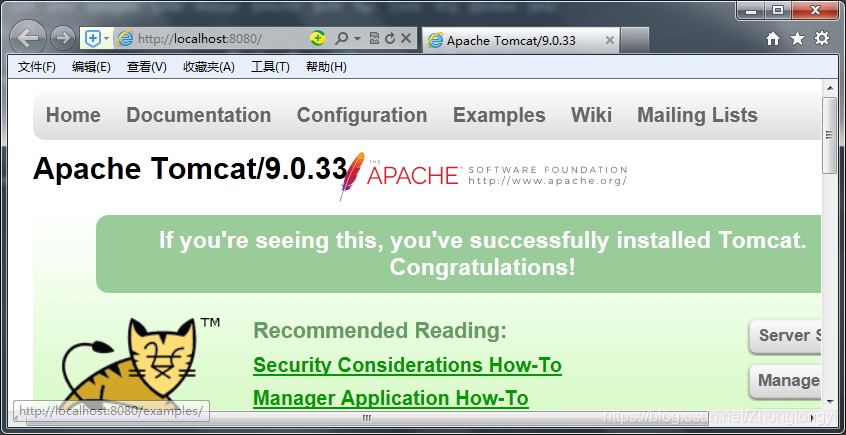Close the Apache Tomcat/9.0.33 tab

tap(610, 40)
